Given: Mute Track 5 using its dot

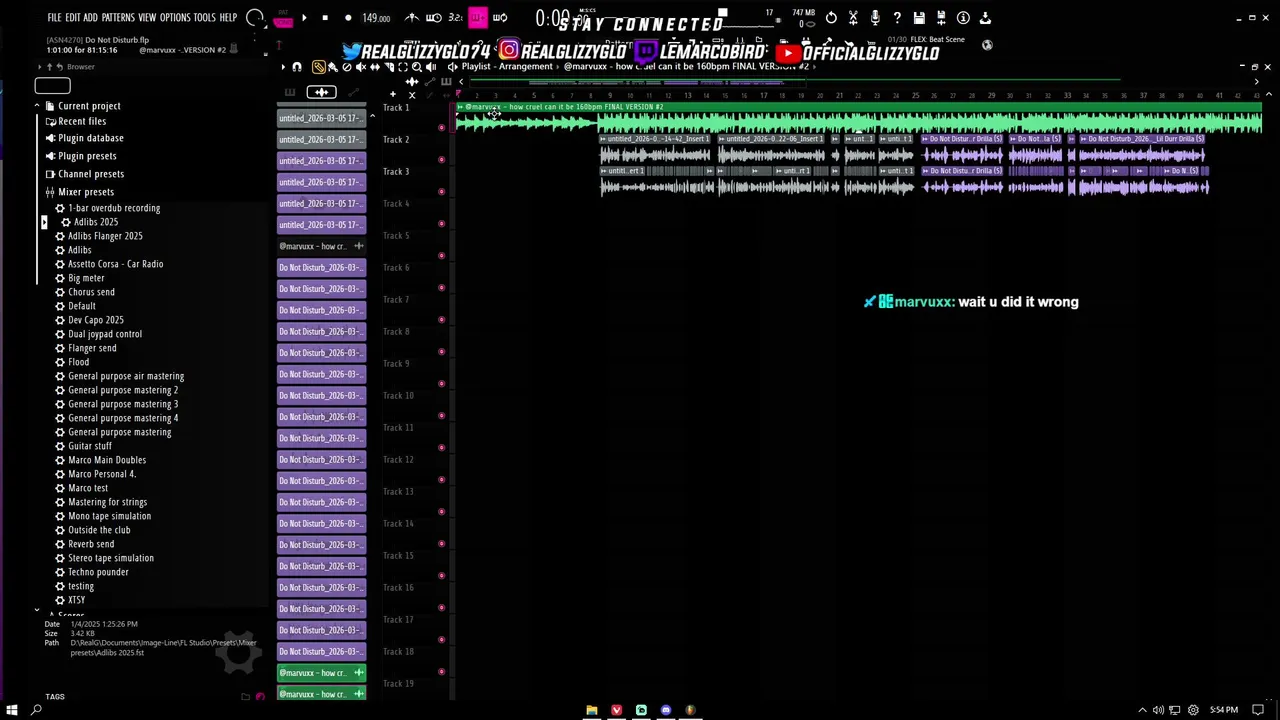Looking at the screenshot, I should click(x=442, y=255).
